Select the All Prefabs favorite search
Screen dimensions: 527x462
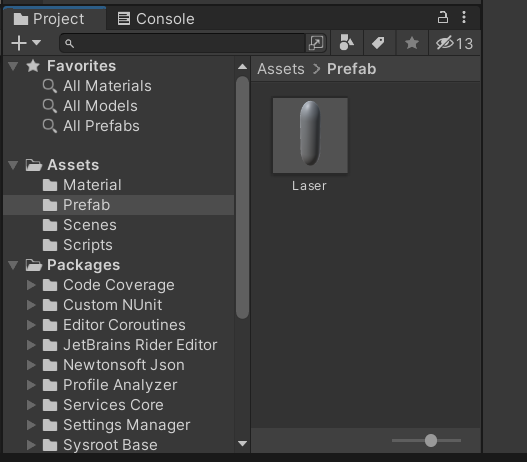(101, 126)
